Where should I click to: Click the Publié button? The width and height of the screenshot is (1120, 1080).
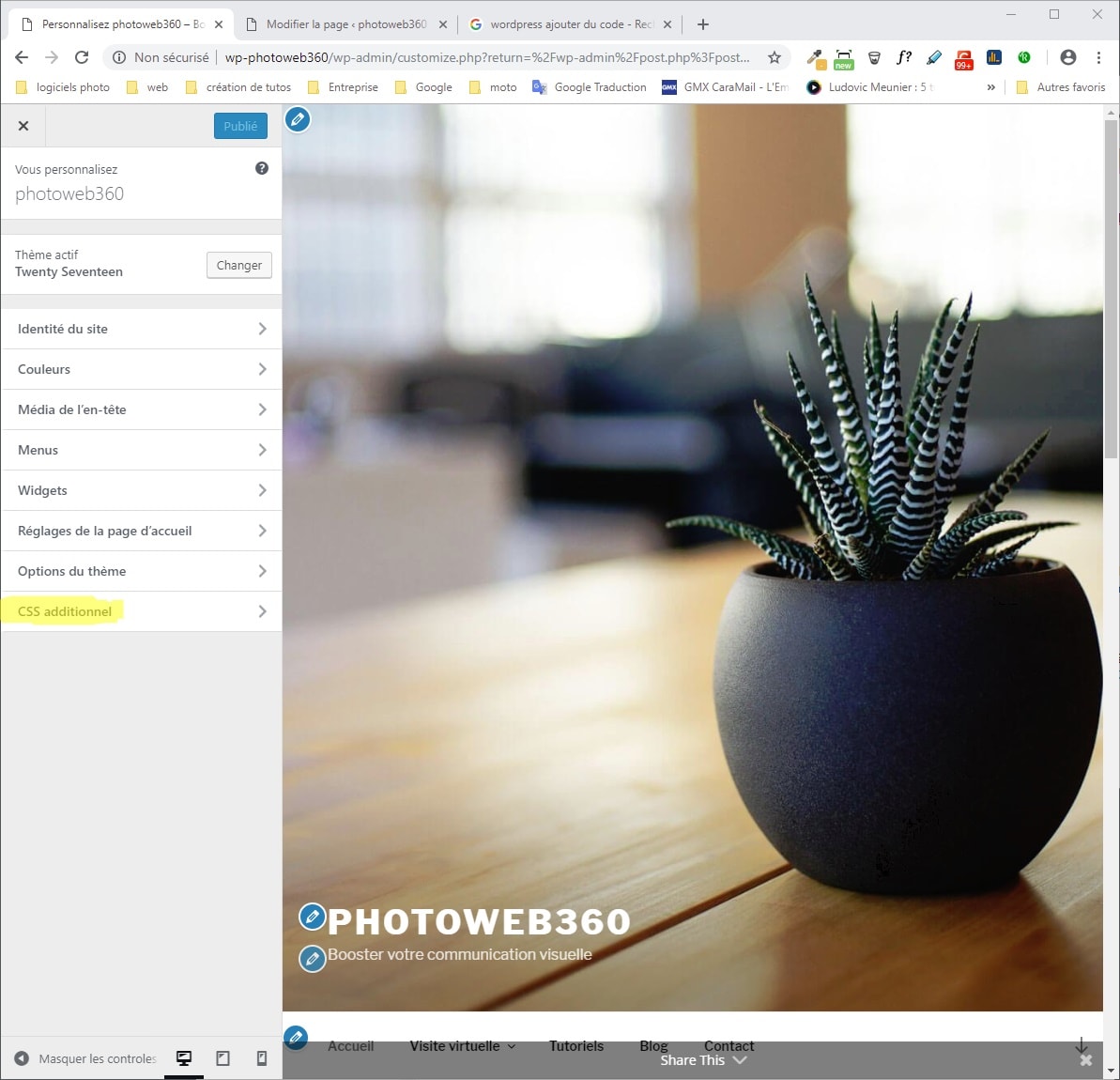coord(240,126)
